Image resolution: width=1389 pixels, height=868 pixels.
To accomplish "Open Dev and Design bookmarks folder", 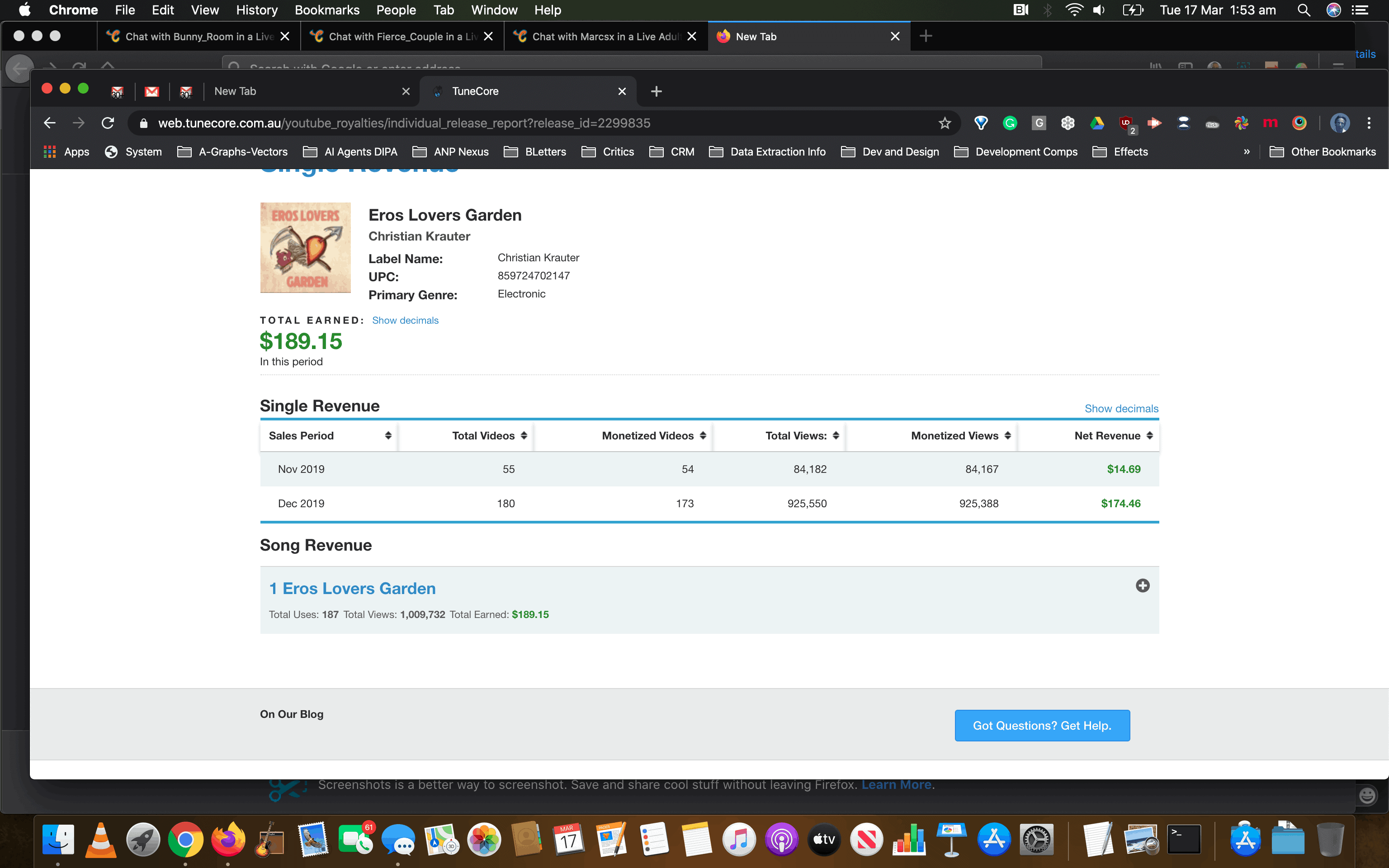I will click(x=890, y=151).
